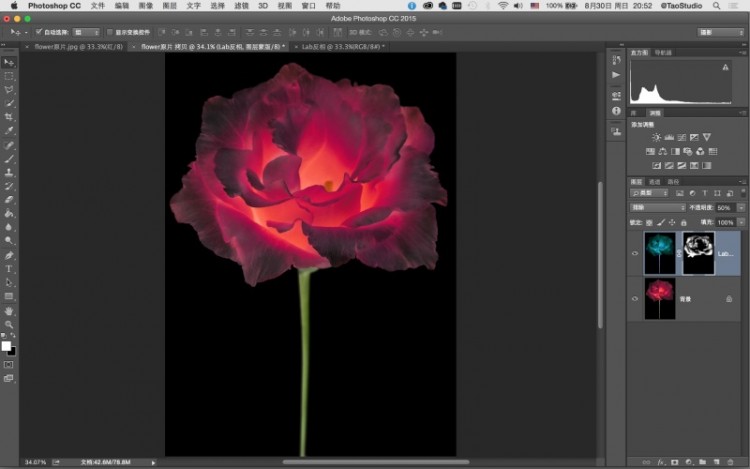Open the 滤镜 (Filter) menu
Image resolution: width=750 pixels, height=469 pixels.
240,6
